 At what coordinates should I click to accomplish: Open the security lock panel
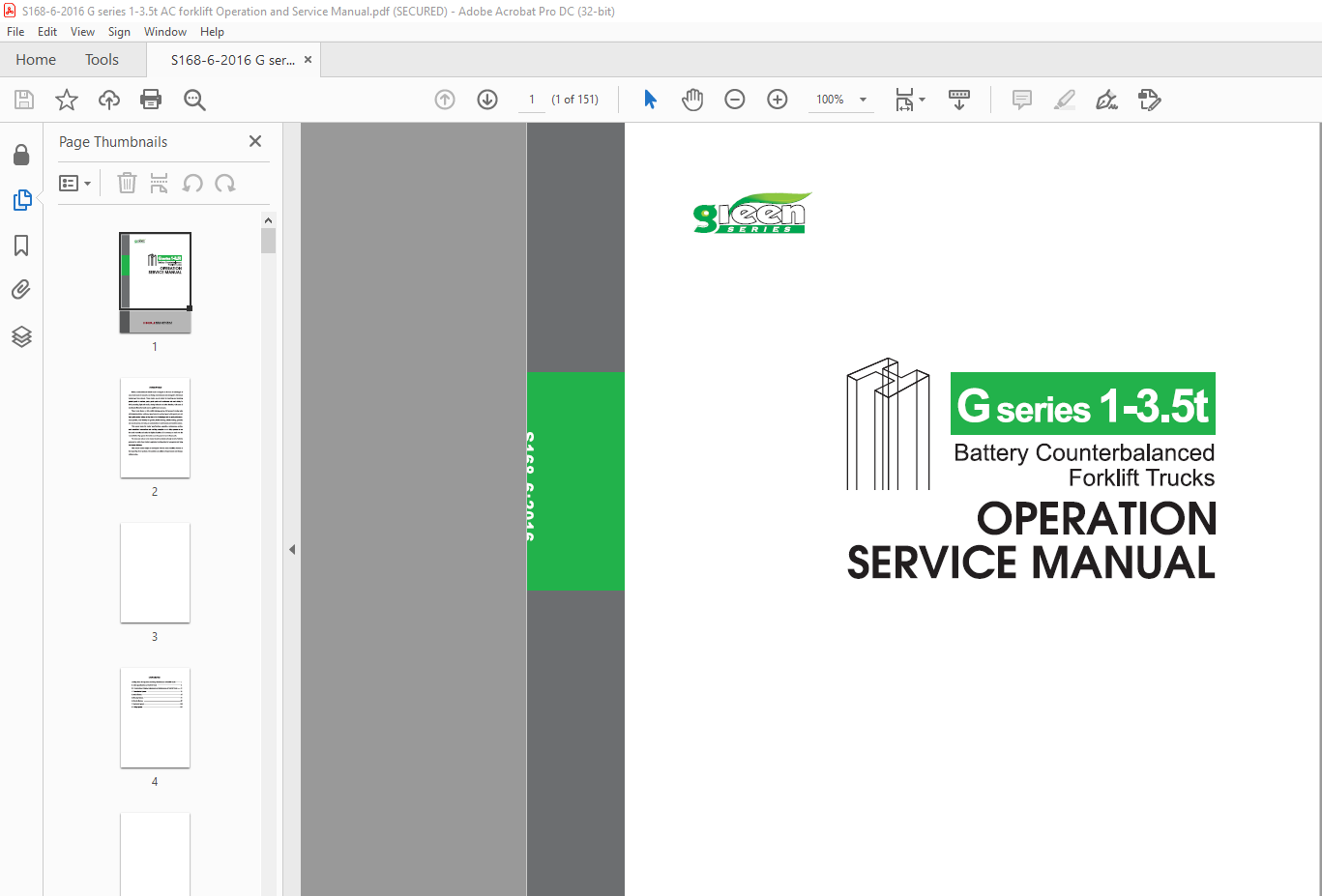(21, 155)
